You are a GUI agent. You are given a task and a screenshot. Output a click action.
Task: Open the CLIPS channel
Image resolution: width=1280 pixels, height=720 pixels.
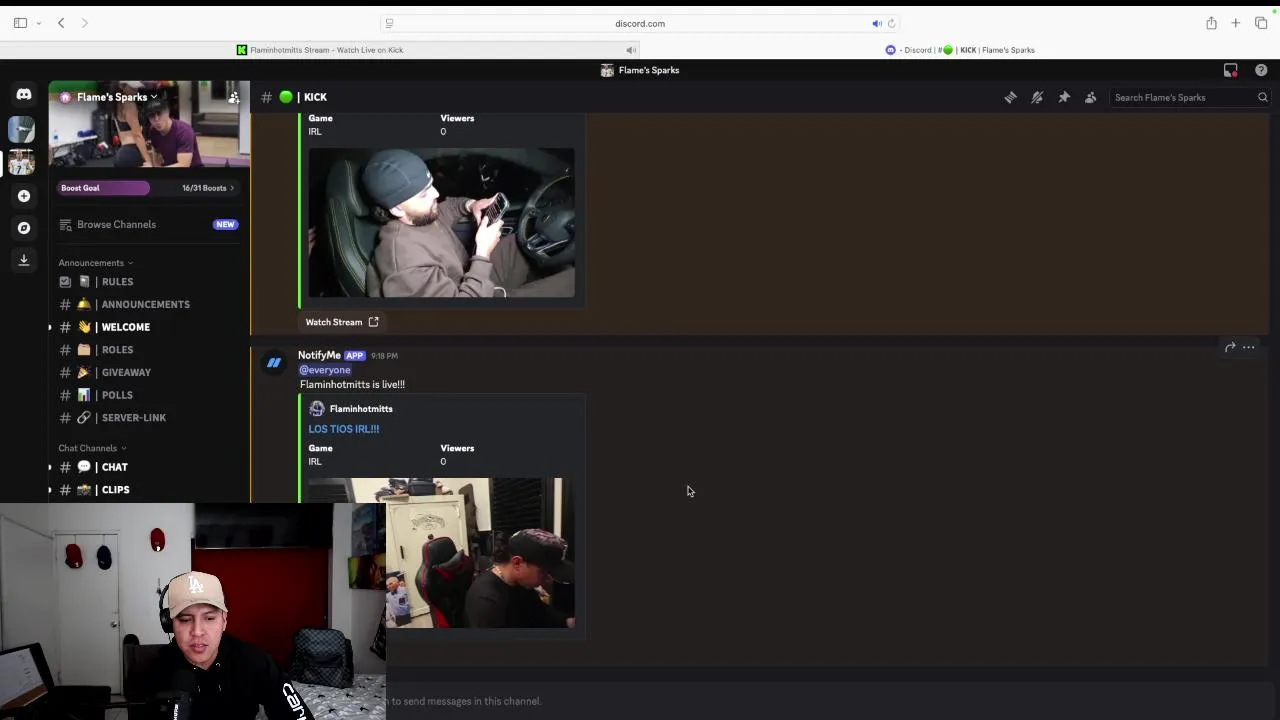pyautogui.click(x=148, y=490)
